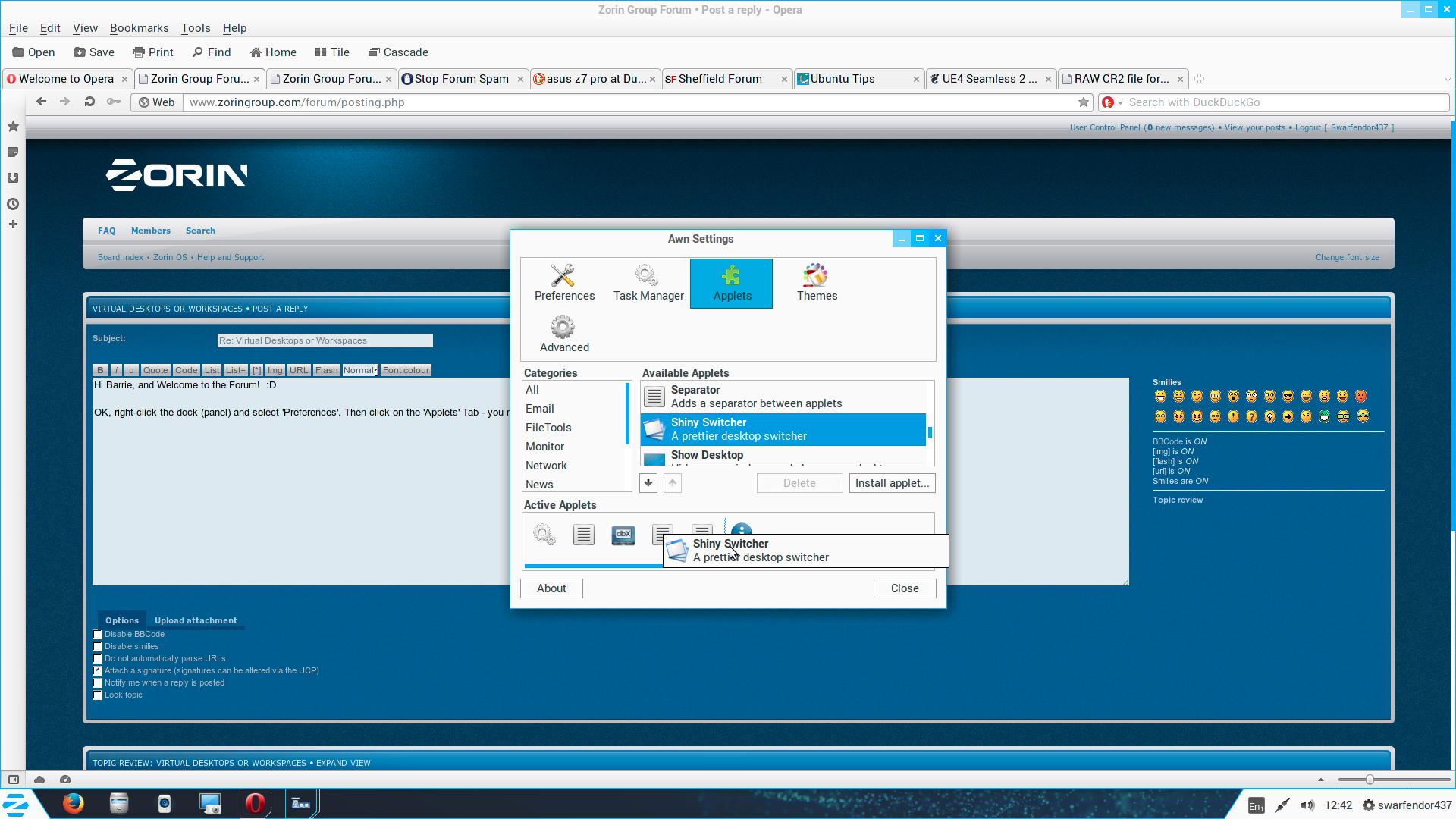This screenshot has height=819, width=1456.
Task: Add a panel with sidebar plus icon
Action: (x=13, y=224)
